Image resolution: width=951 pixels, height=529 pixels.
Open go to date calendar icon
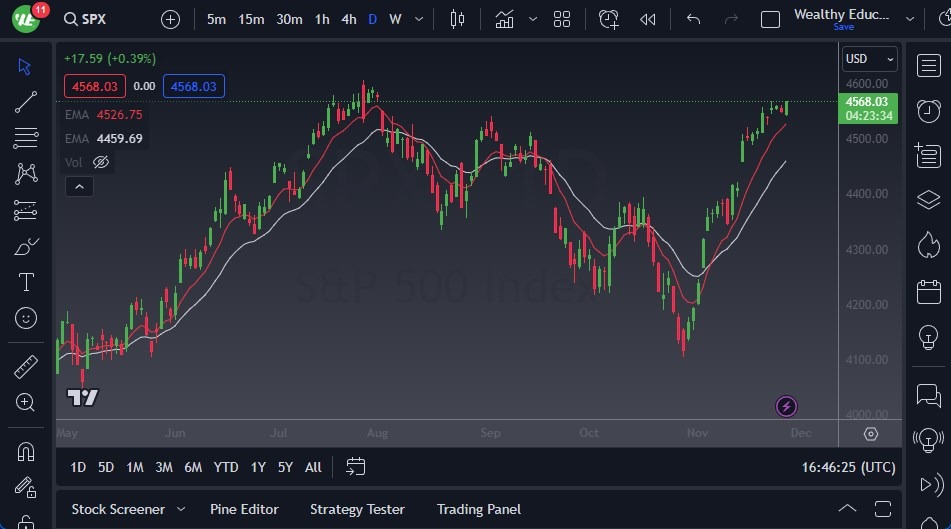click(355, 467)
